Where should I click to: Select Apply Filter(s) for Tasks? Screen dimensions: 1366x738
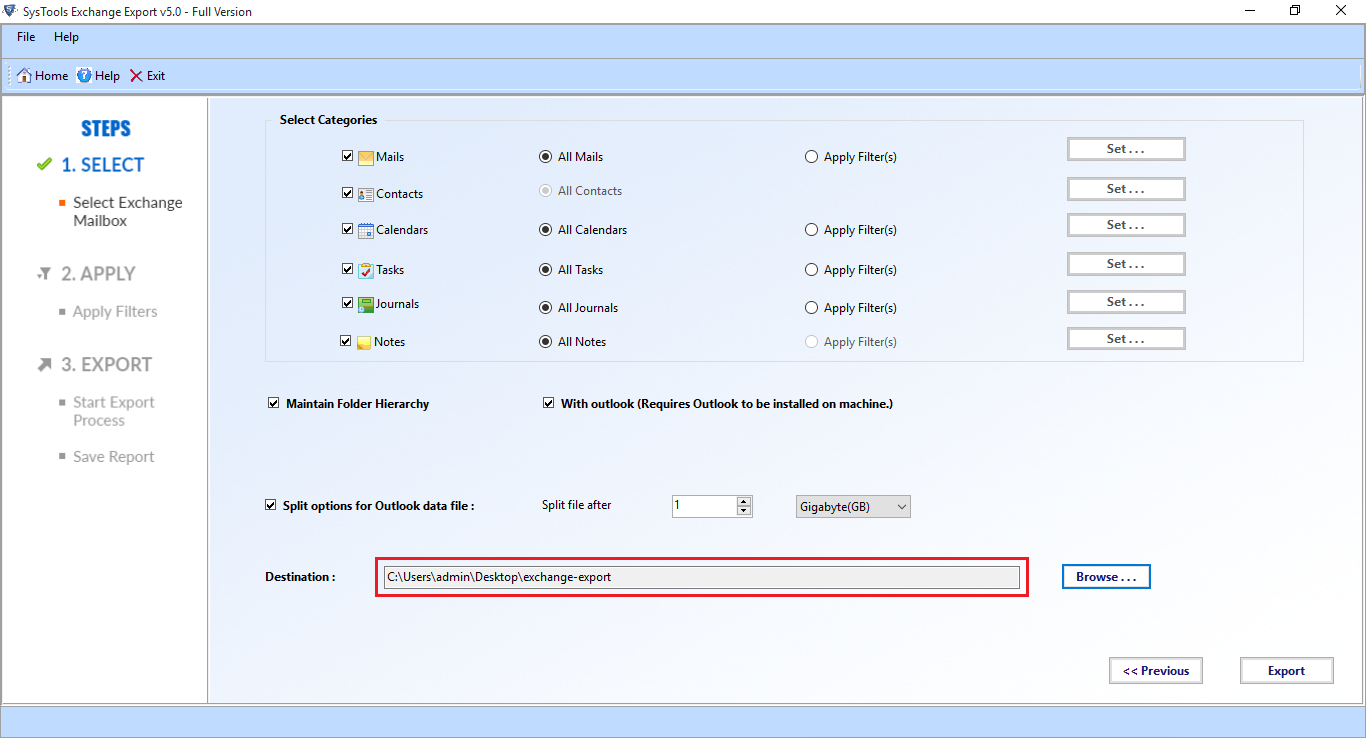tap(812, 270)
